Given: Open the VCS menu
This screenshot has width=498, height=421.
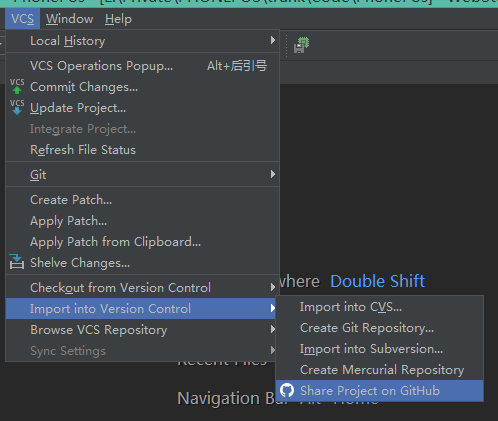Looking at the screenshot, I should click(x=23, y=19).
